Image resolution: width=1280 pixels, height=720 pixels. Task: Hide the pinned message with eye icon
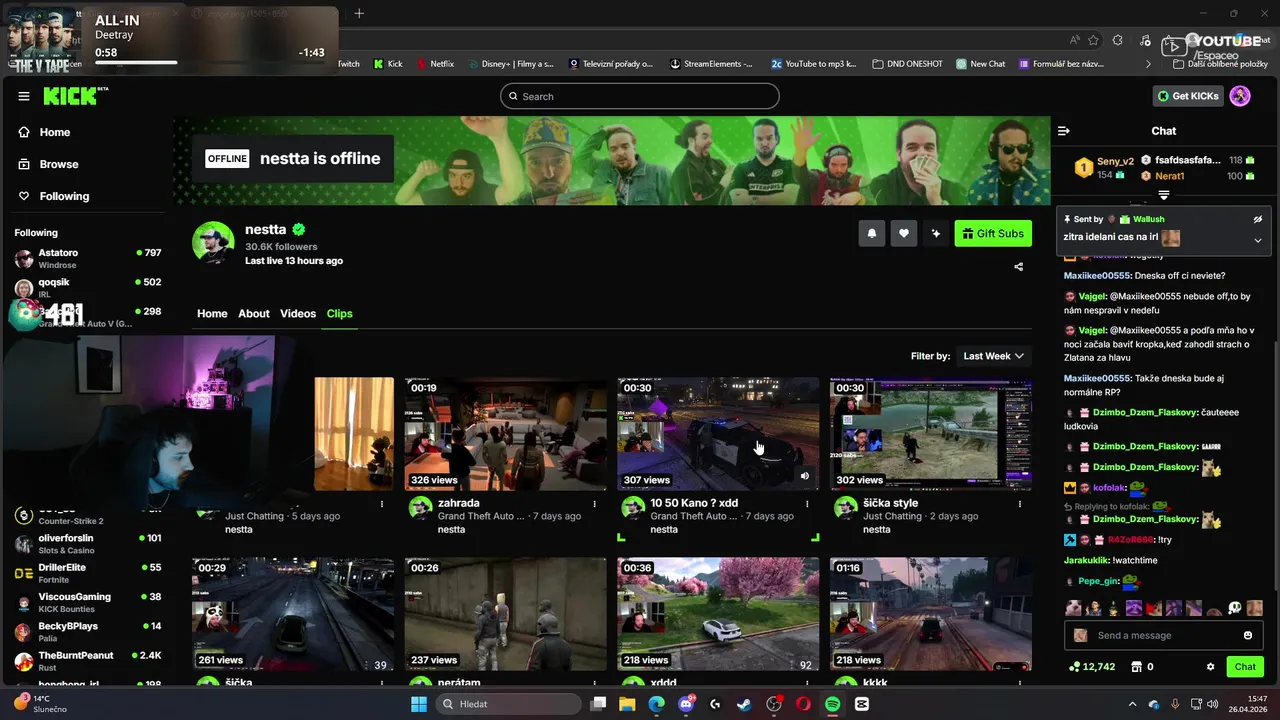[x=1258, y=219]
